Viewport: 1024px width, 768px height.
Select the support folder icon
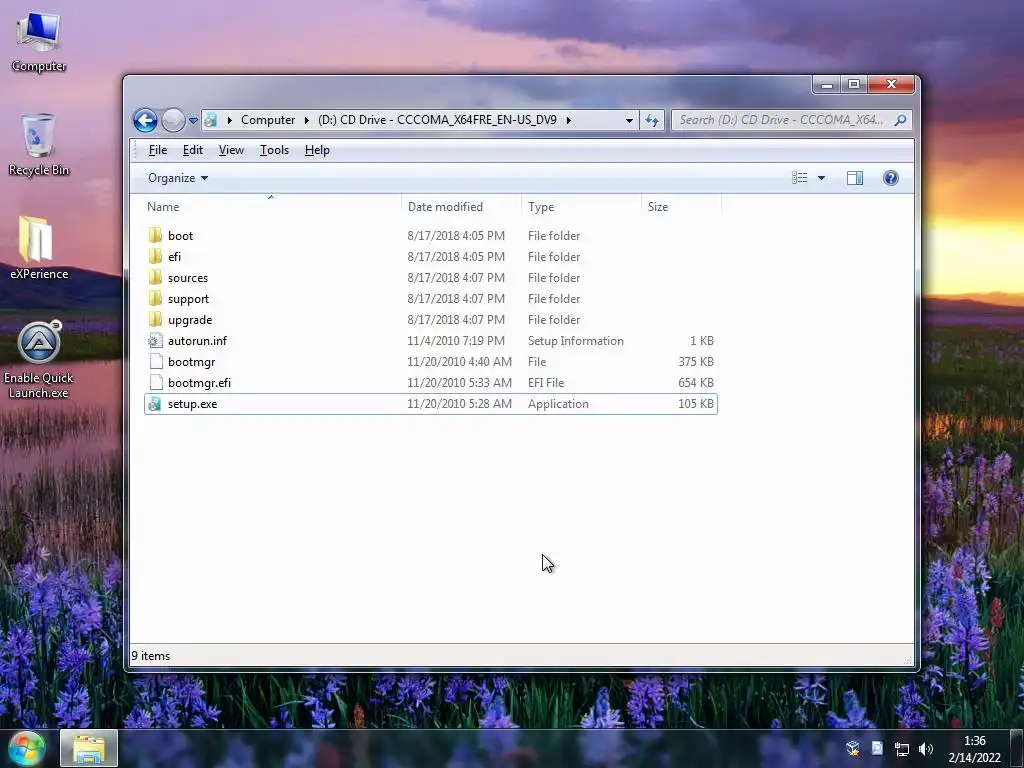pos(155,298)
